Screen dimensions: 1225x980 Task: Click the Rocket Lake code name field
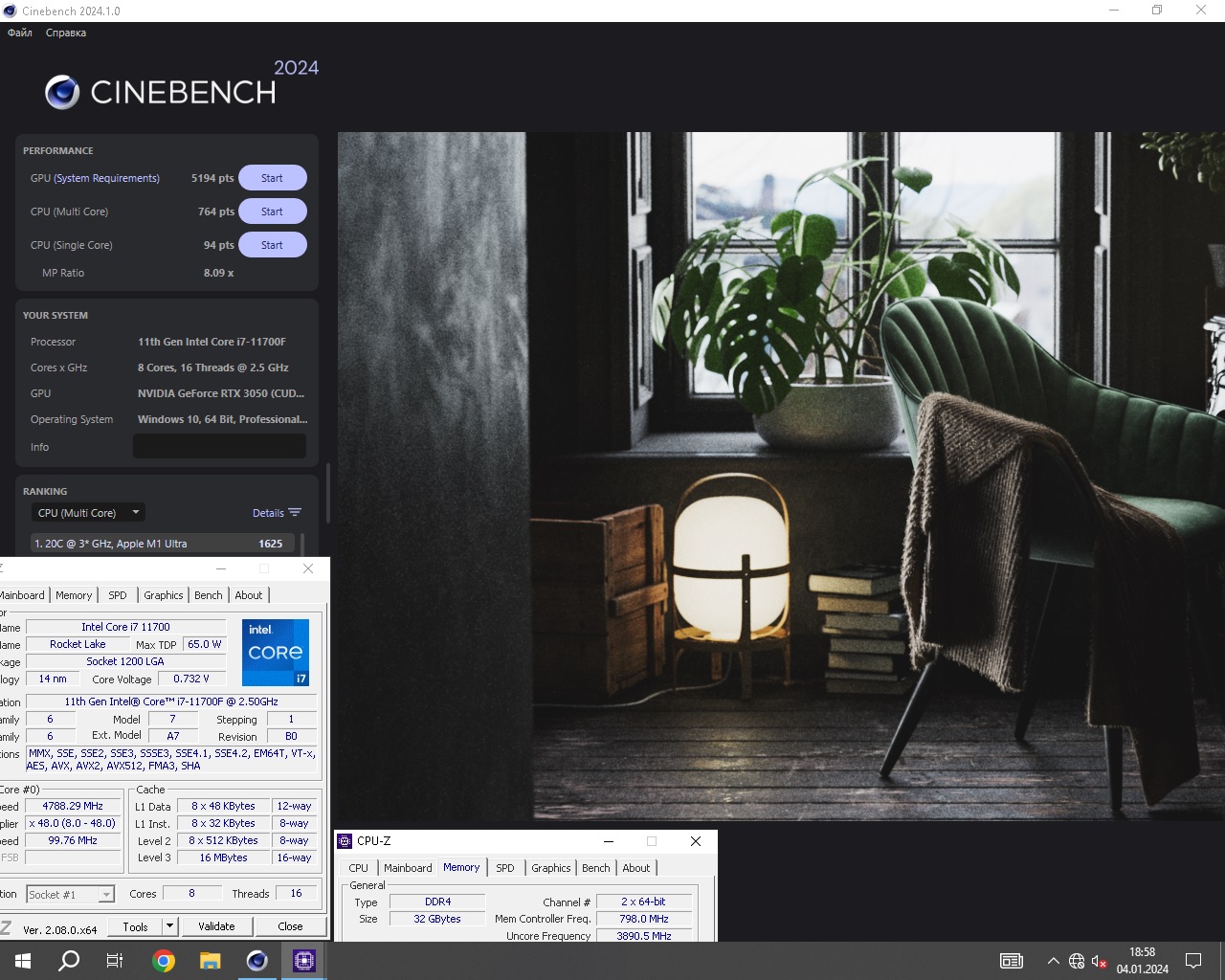[x=78, y=644]
